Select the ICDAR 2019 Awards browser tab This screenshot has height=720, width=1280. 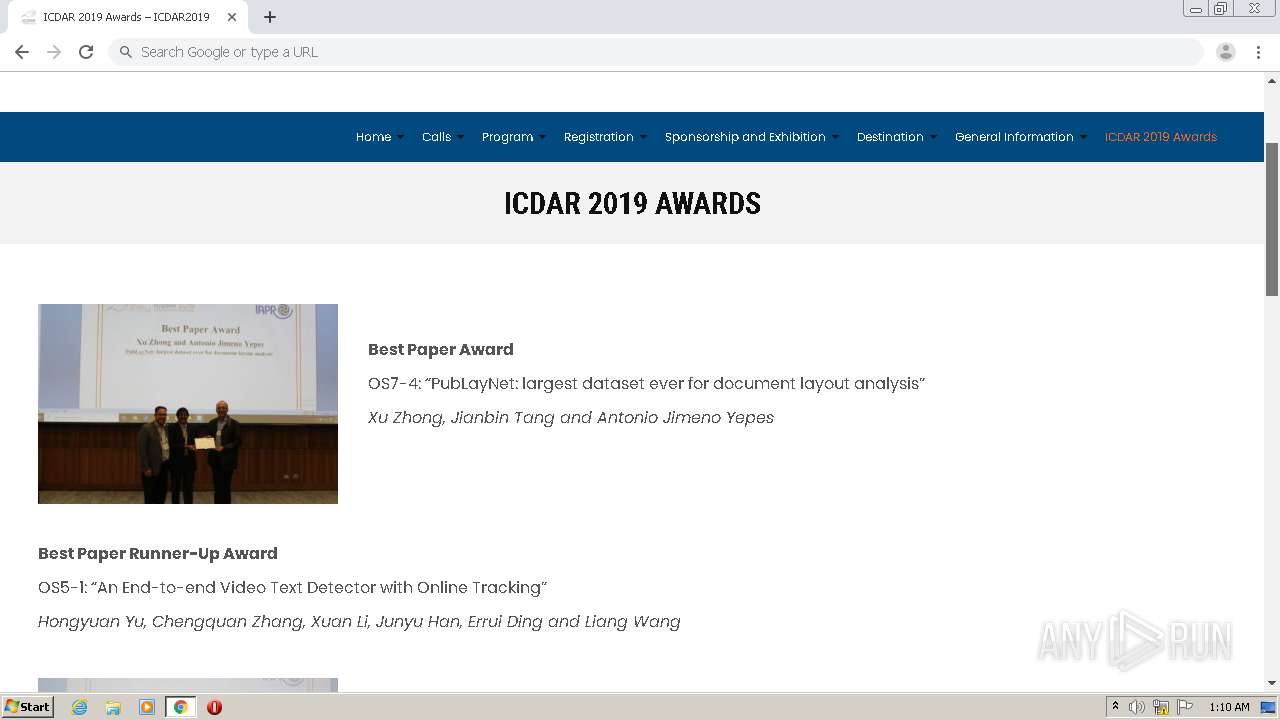click(x=127, y=17)
